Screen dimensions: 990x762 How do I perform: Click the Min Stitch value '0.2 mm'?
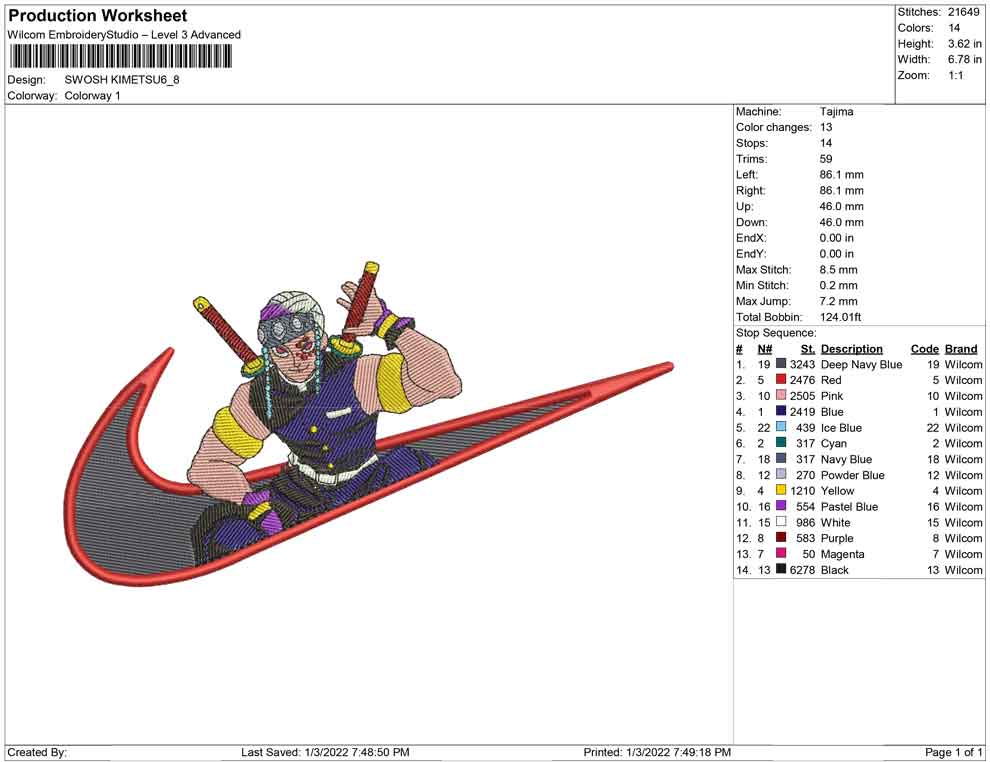click(x=838, y=285)
